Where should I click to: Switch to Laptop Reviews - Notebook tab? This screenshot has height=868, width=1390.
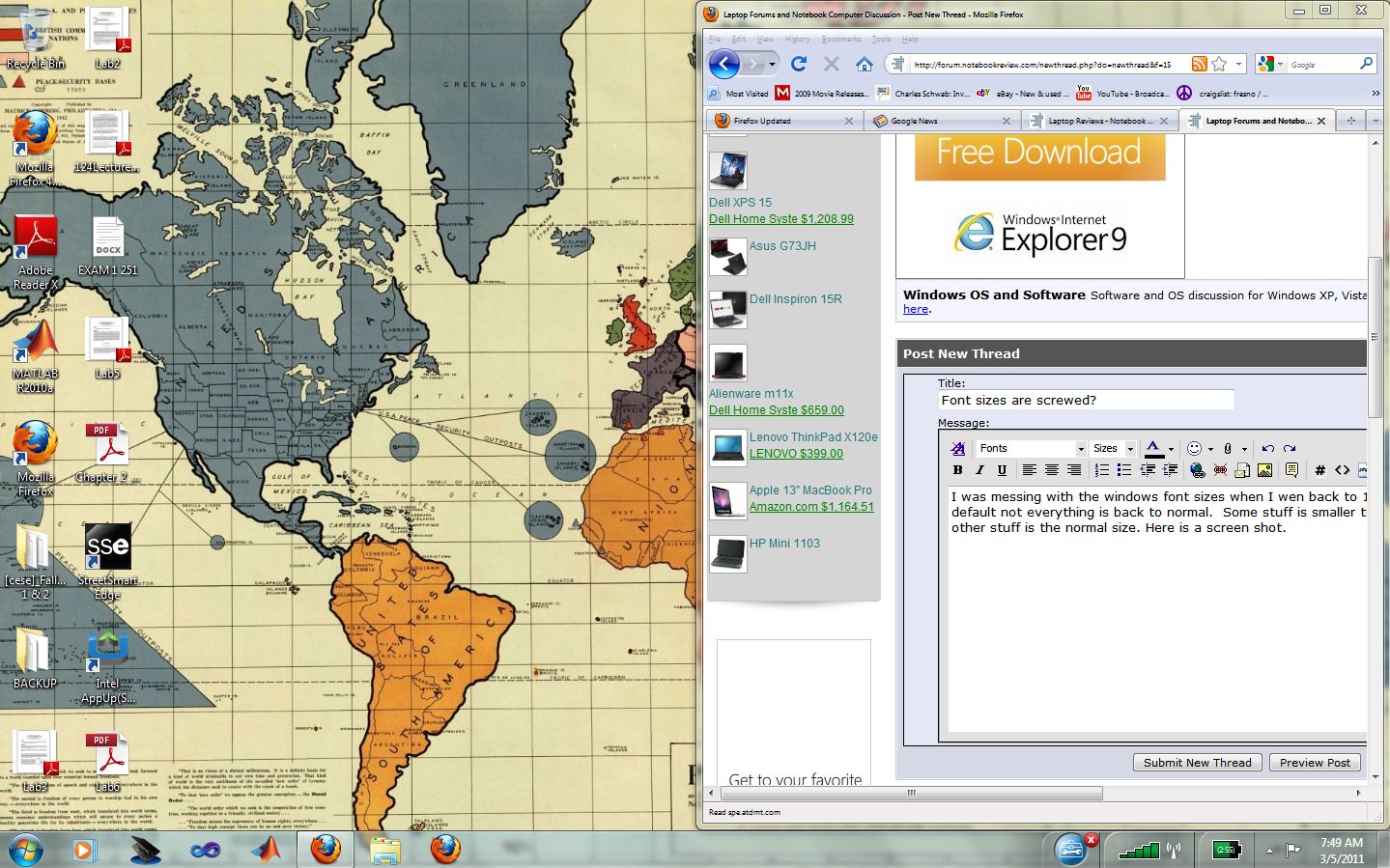[1101, 121]
